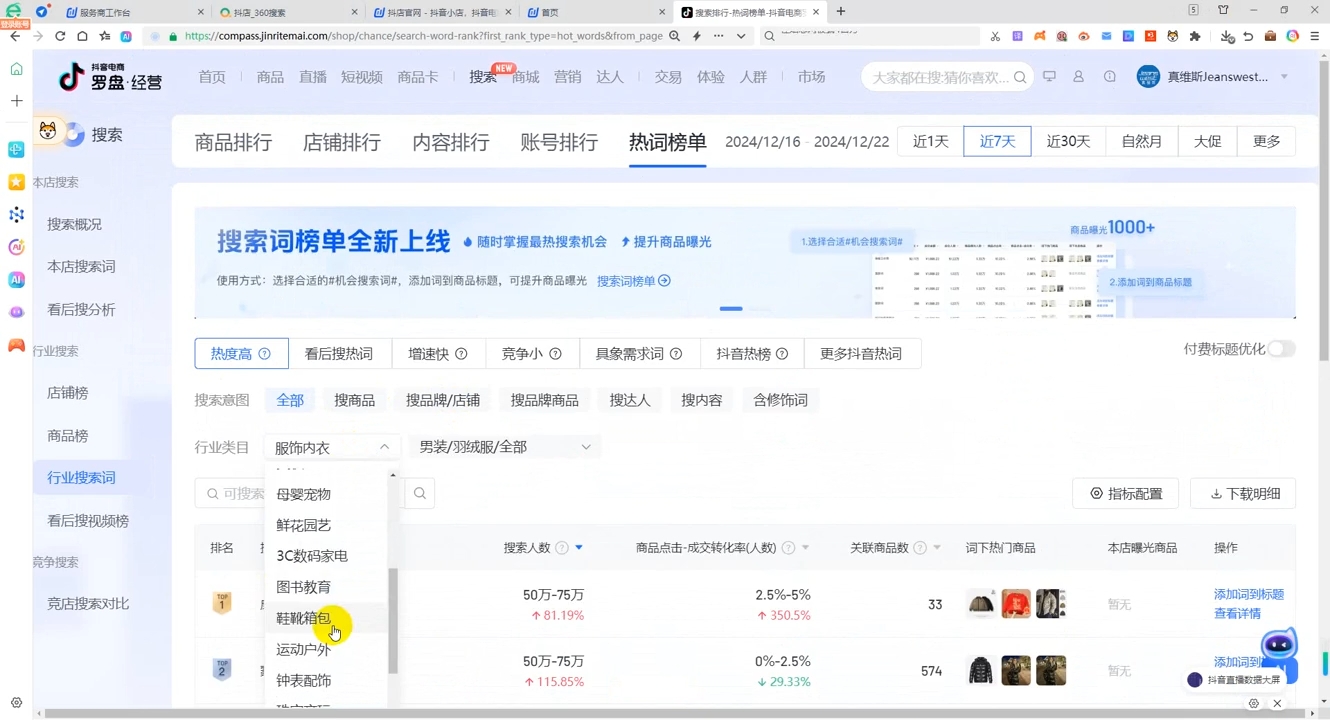Open the 达人 menu in top navigation
Image resolution: width=1330 pixels, height=720 pixels.
click(x=610, y=76)
